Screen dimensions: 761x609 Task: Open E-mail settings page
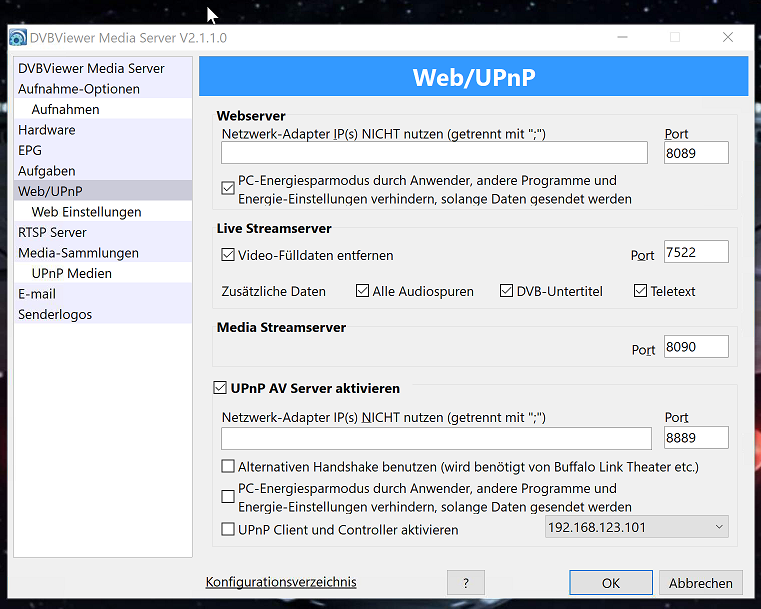(103, 294)
